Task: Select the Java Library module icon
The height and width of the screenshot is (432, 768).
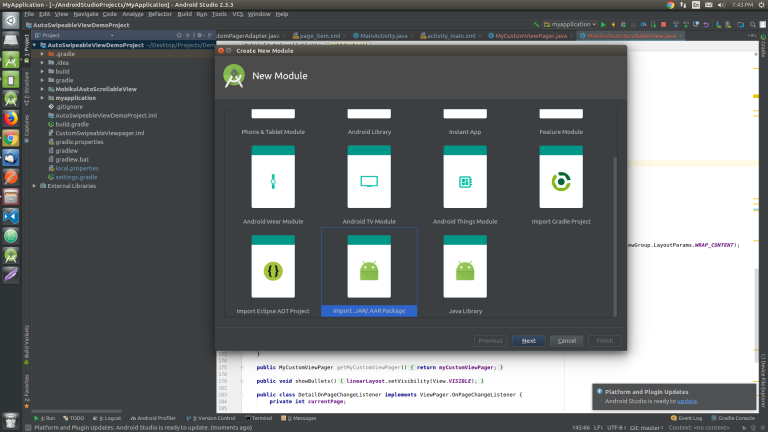Action: coord(465,270)
